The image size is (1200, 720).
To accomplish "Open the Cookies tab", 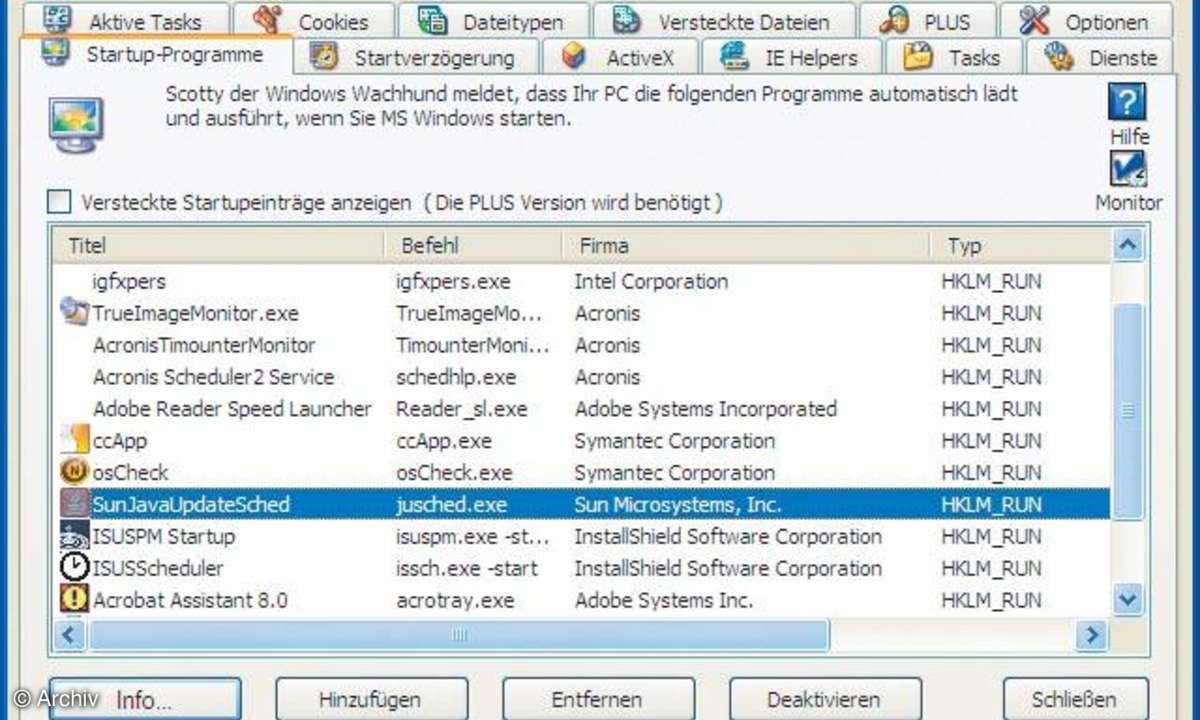I will [316, 20].
